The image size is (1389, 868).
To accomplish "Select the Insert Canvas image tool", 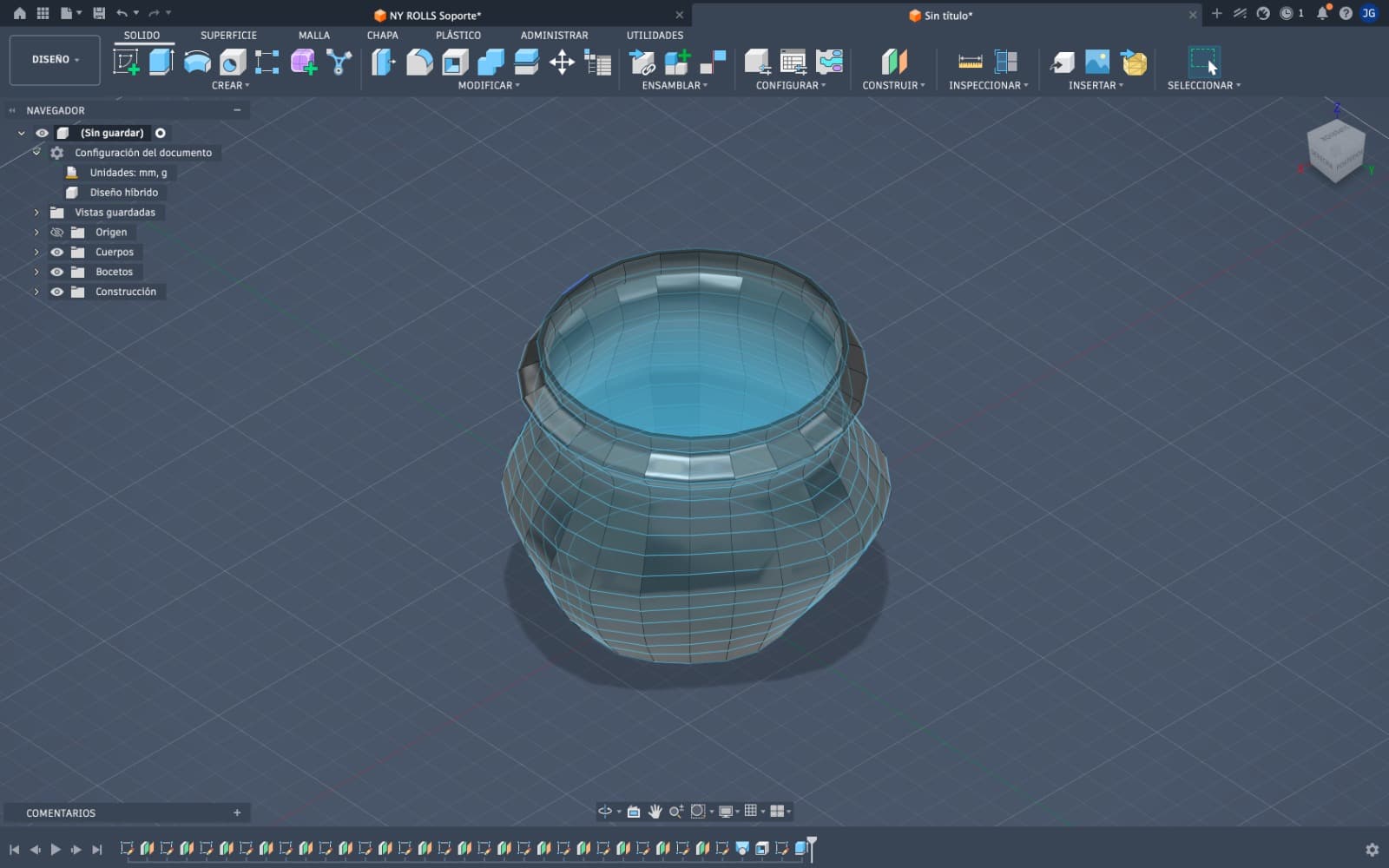I will 1097,62.
